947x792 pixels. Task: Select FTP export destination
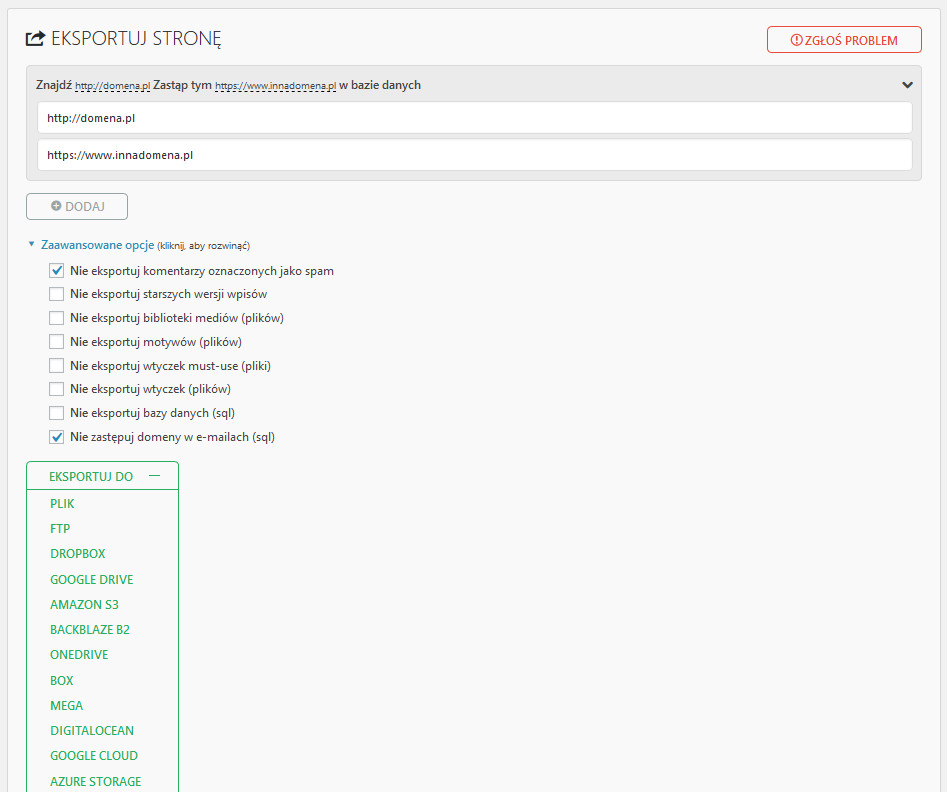click(x=60, y=529)
